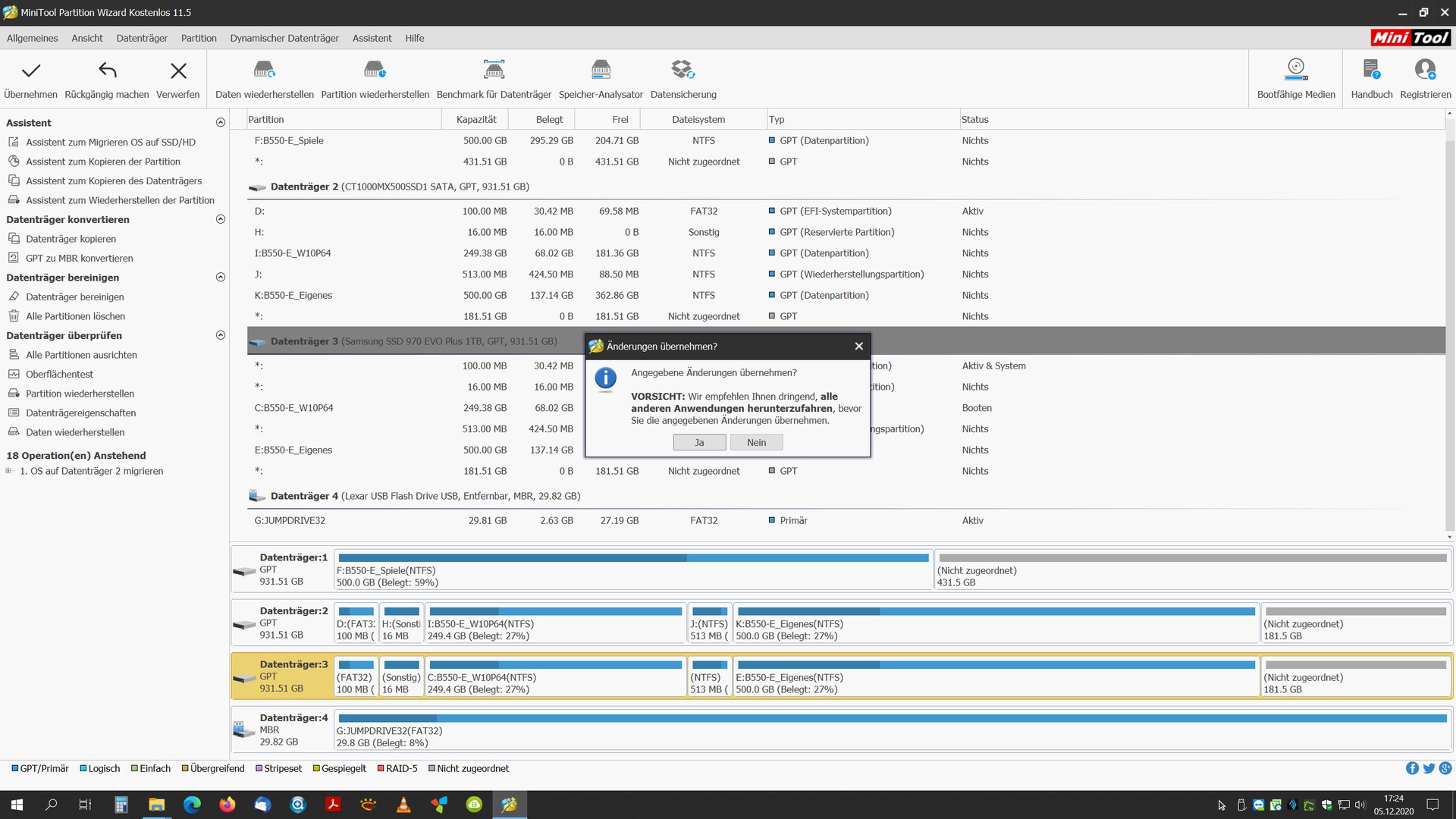This screenshot has width=1456, height=819.
Task: Select F:B550-E_Spiele bar in disk map
Action: pos(632,571)
